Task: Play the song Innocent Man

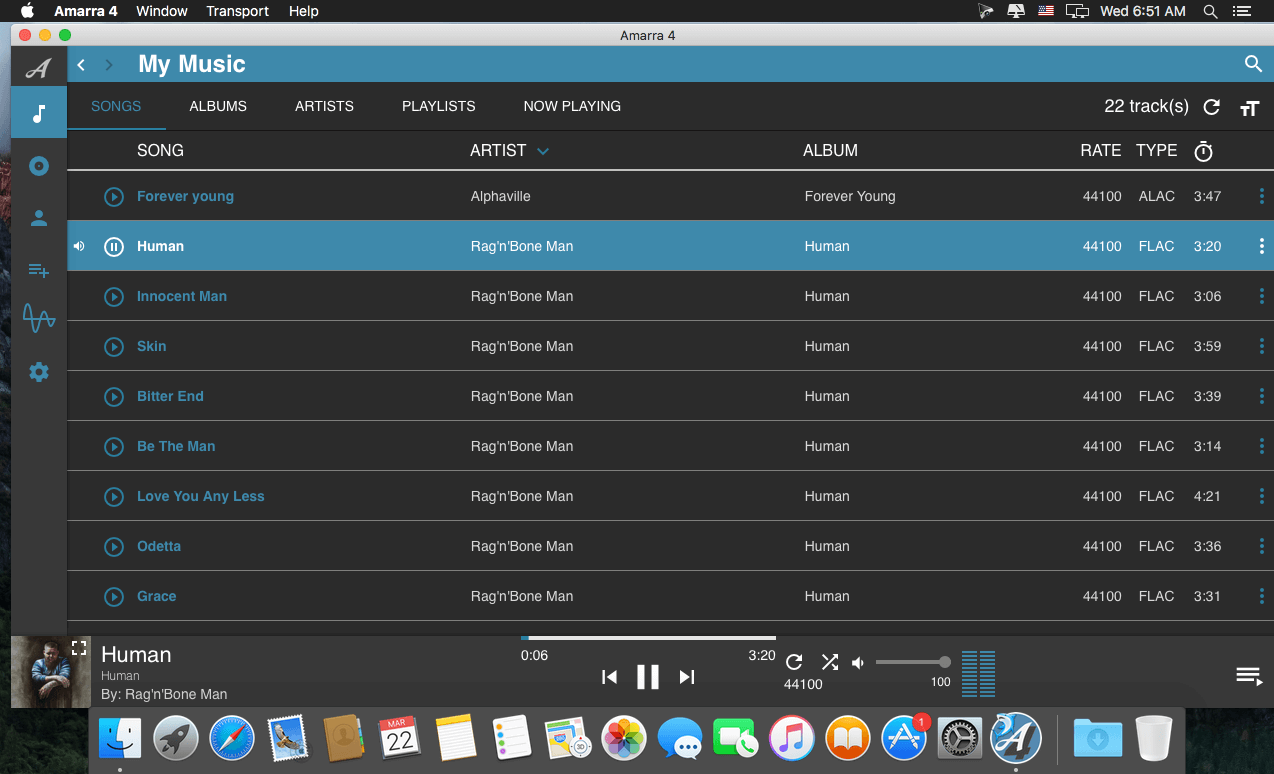Action: 114,296
